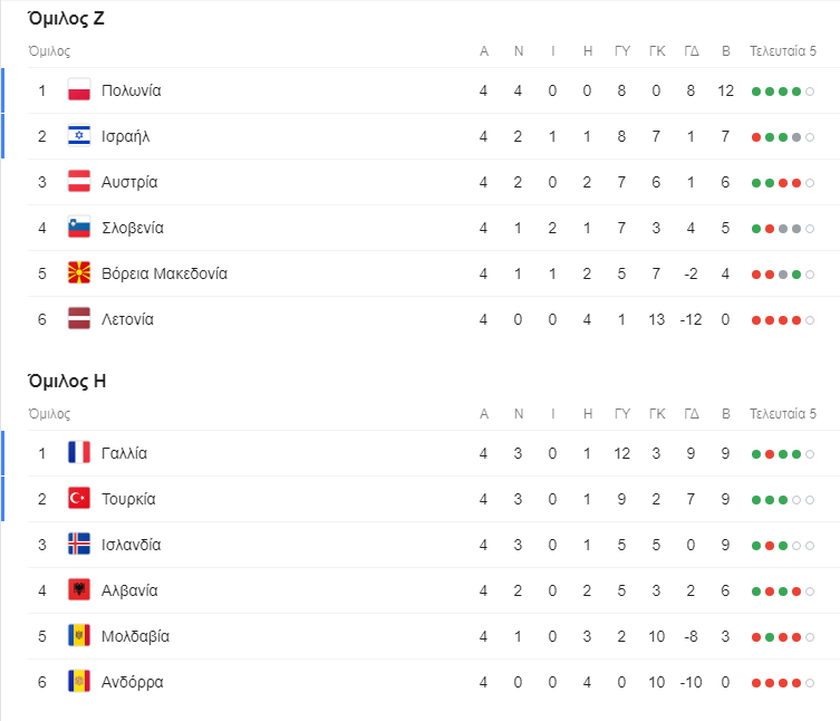
Task: Click Turkey's first green form dot
Action: 756,500
